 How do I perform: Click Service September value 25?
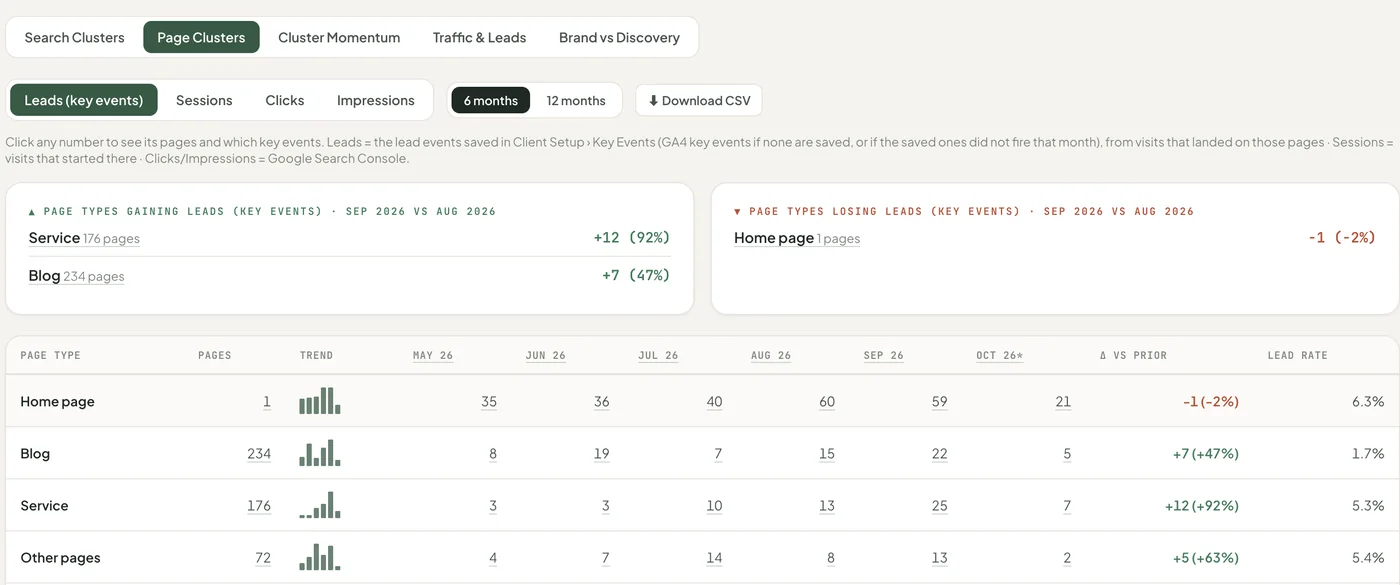[939, 506]
